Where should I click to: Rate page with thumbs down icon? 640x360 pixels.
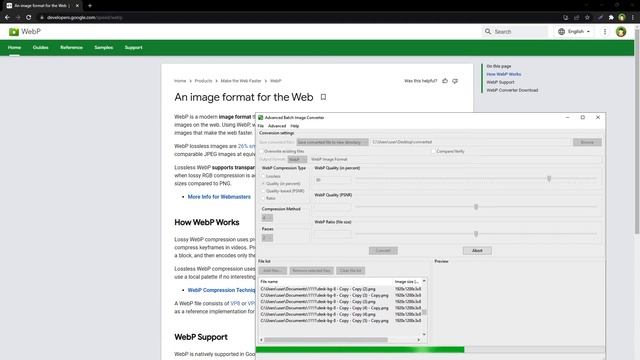[455, 81]
